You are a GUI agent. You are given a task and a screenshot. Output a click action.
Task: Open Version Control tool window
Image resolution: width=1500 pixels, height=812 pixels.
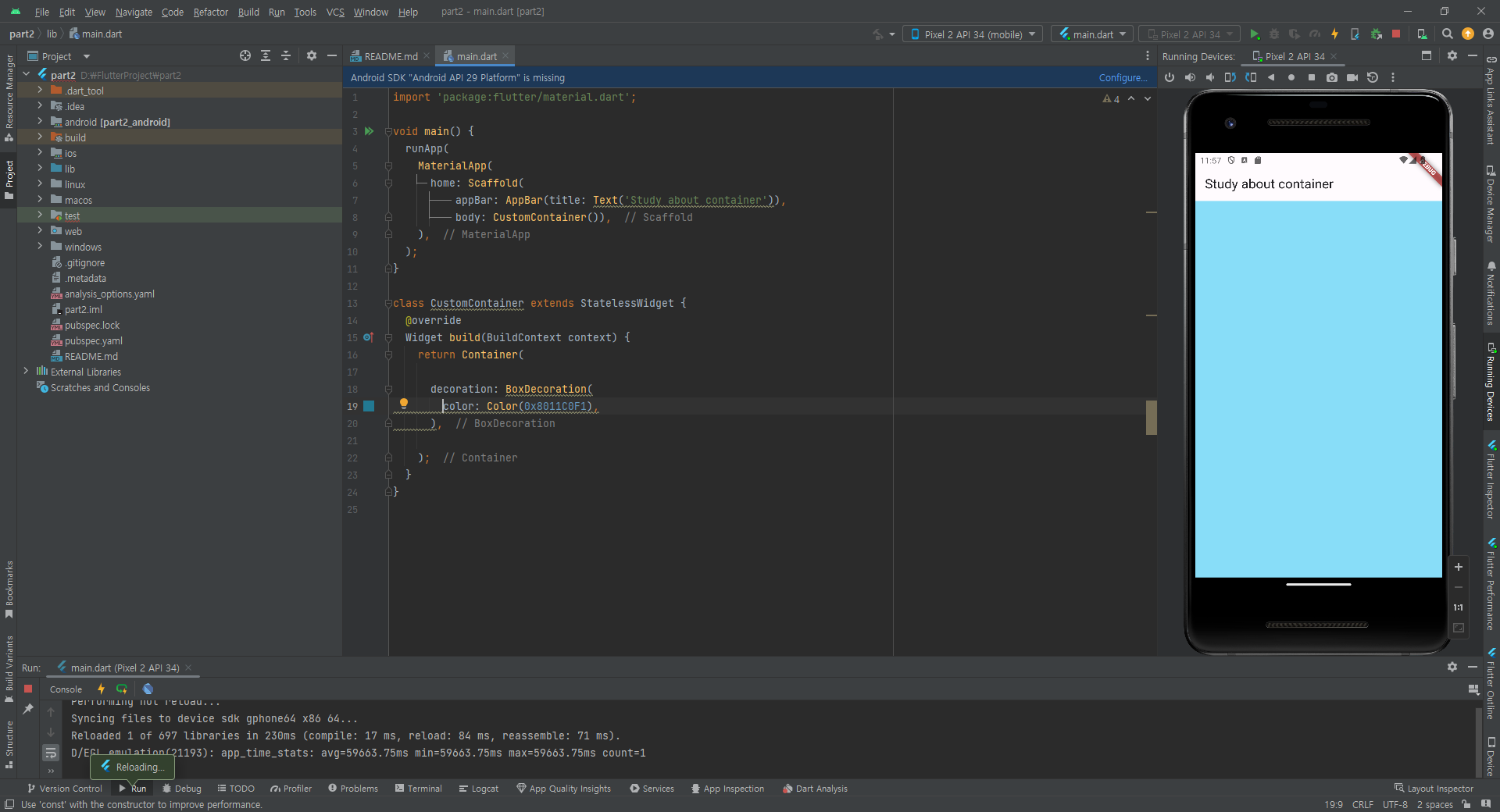tap(64, 789)
